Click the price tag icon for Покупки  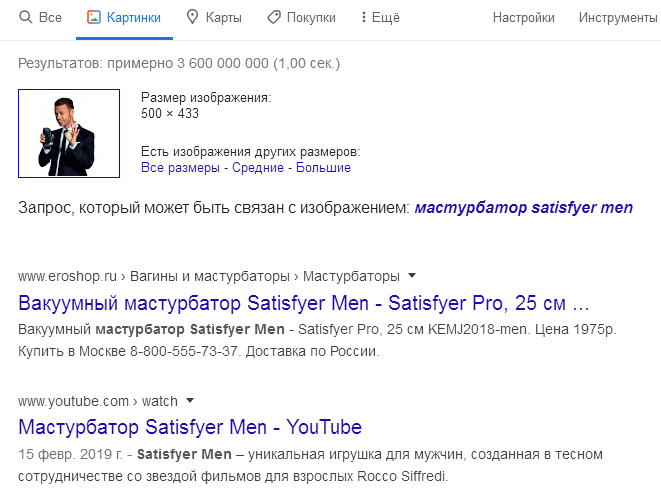[x=274, y=17]
